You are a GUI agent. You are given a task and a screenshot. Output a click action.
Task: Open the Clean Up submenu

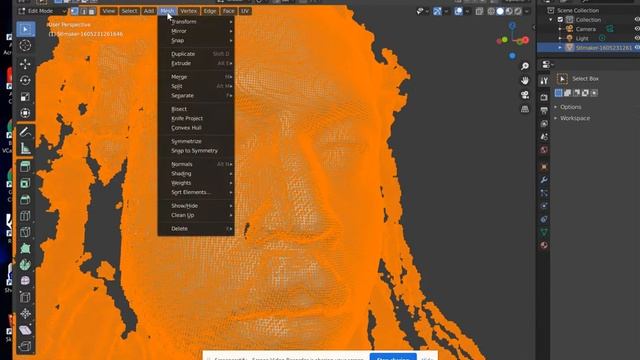[196, 215]
